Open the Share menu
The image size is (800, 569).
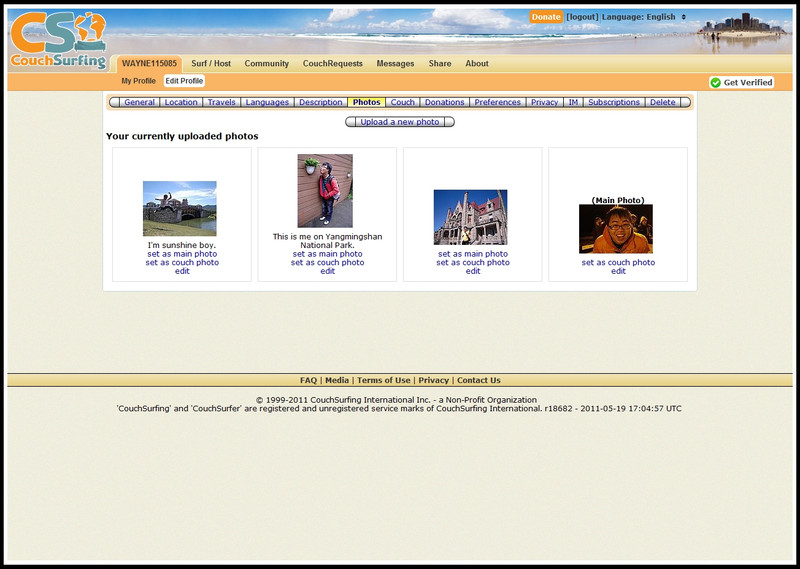(x=440, y=64)
